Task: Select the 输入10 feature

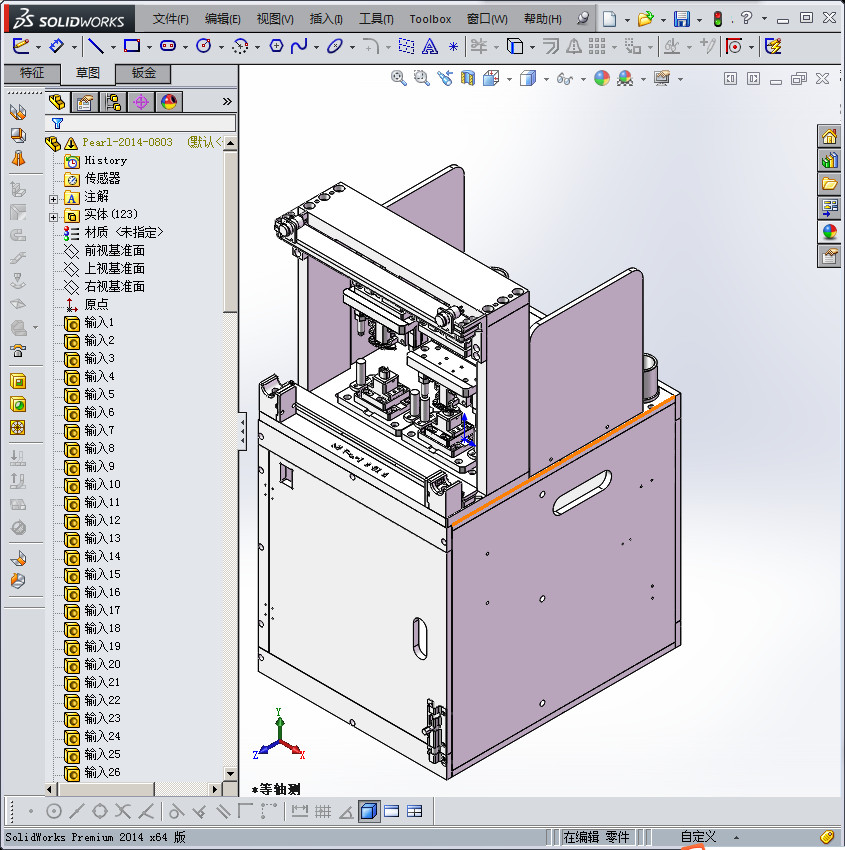Action: (102, 484)
